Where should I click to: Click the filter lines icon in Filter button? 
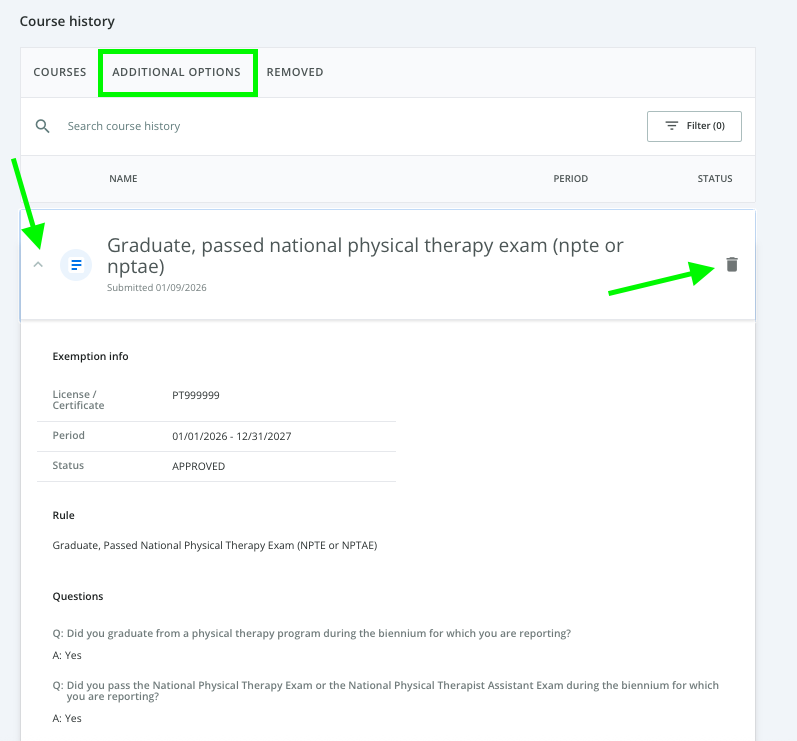(672, 126)
